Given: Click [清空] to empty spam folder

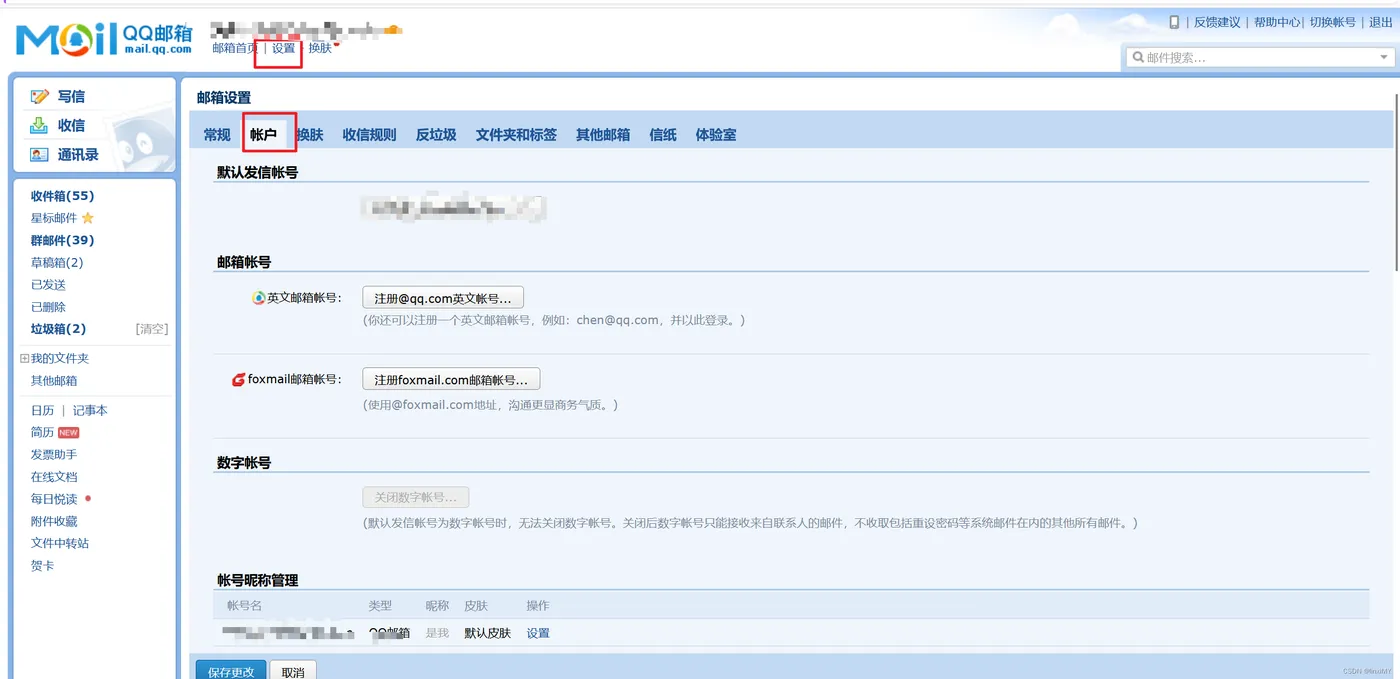Looking at the screenshot, I should (152, 329).
